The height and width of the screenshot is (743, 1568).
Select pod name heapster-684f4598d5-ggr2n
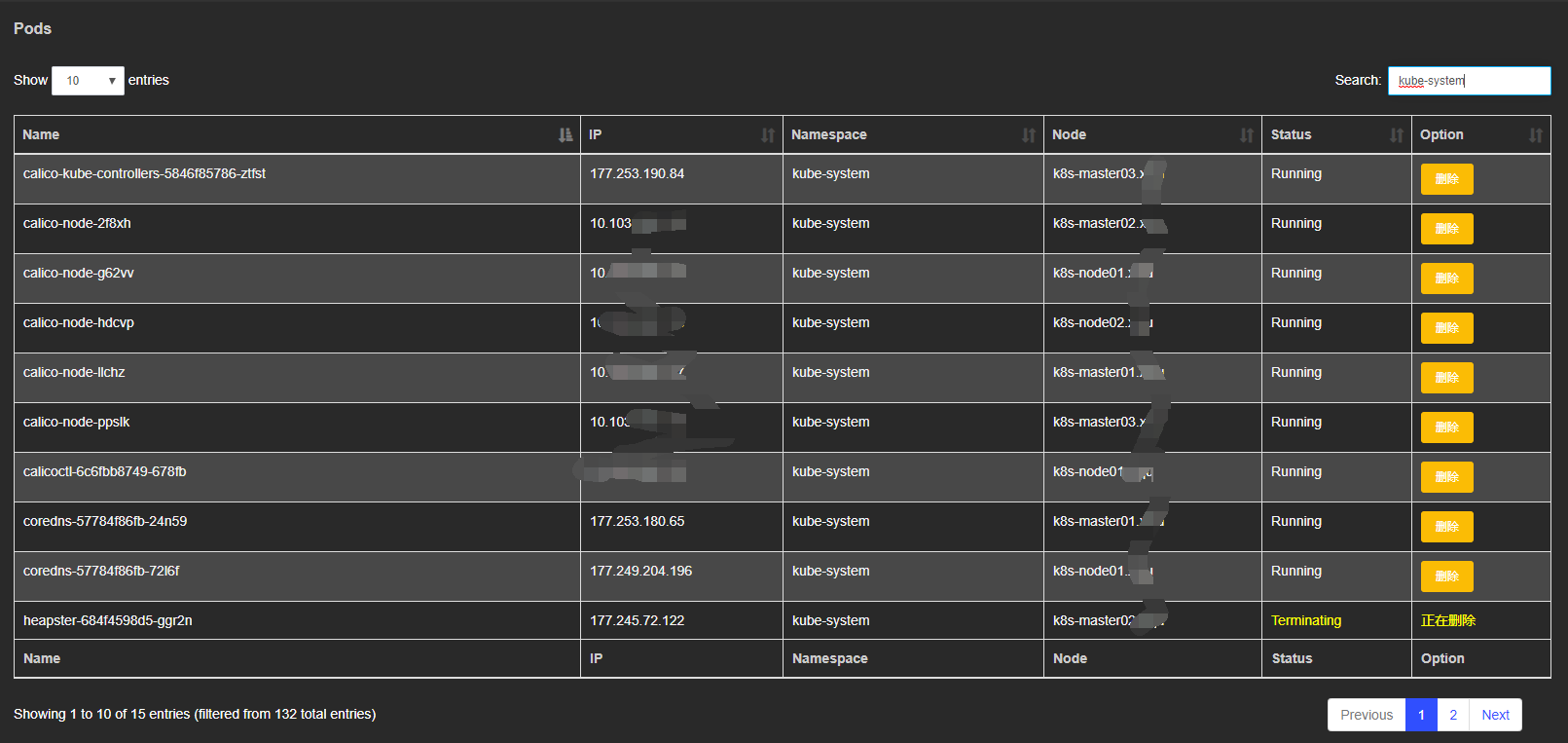click(108, 620)
